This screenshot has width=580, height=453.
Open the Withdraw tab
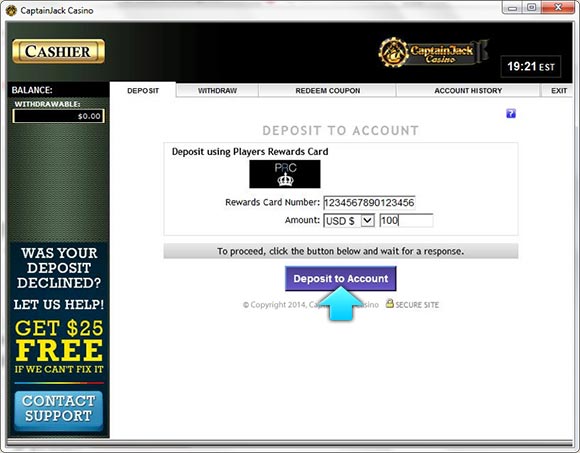pos(217,91)
